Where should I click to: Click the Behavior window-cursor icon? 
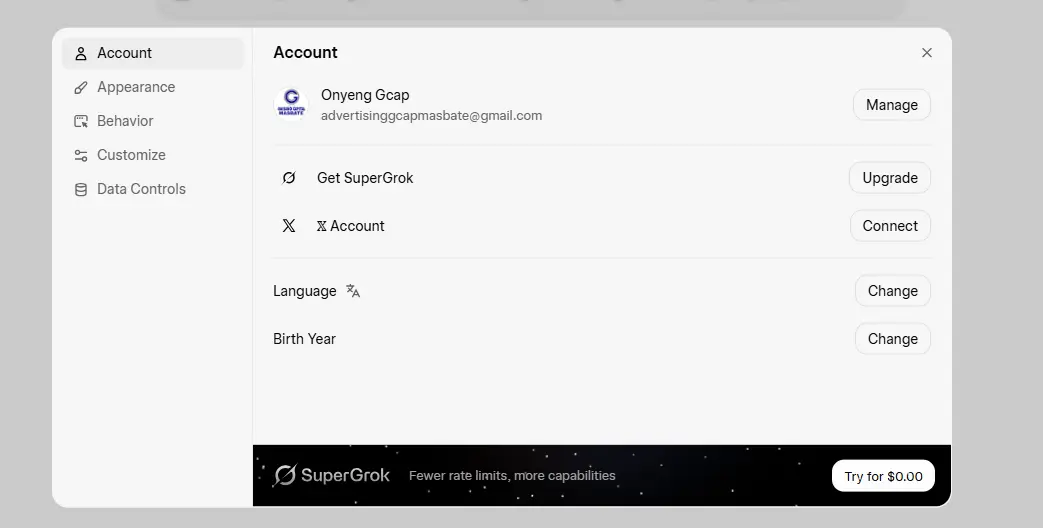click(80, 121)
